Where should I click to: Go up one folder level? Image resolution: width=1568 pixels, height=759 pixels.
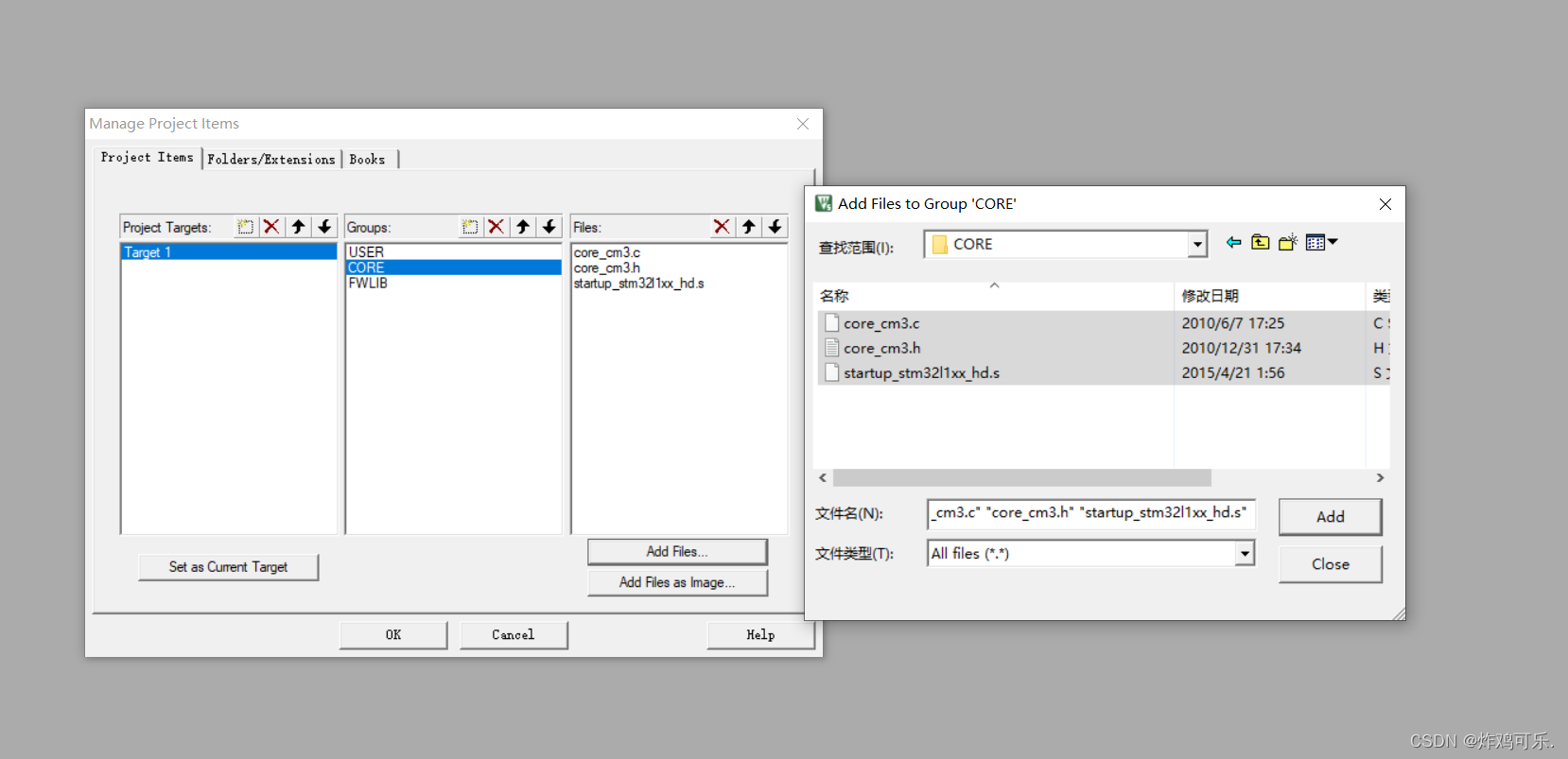point(1261,243)
